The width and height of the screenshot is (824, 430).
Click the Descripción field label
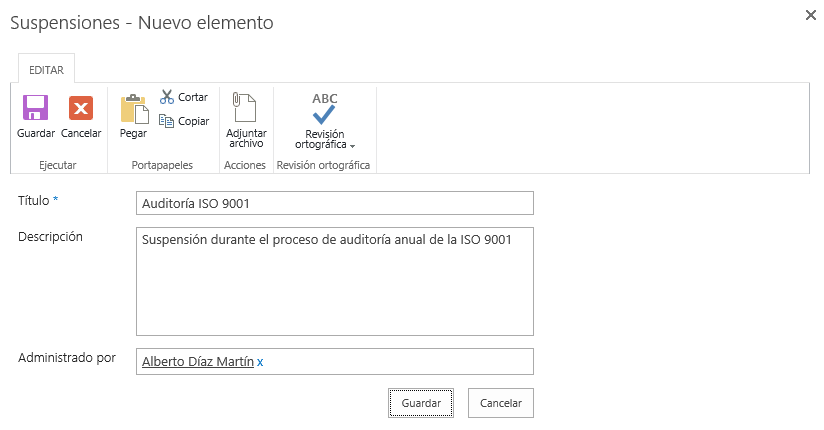50,237
